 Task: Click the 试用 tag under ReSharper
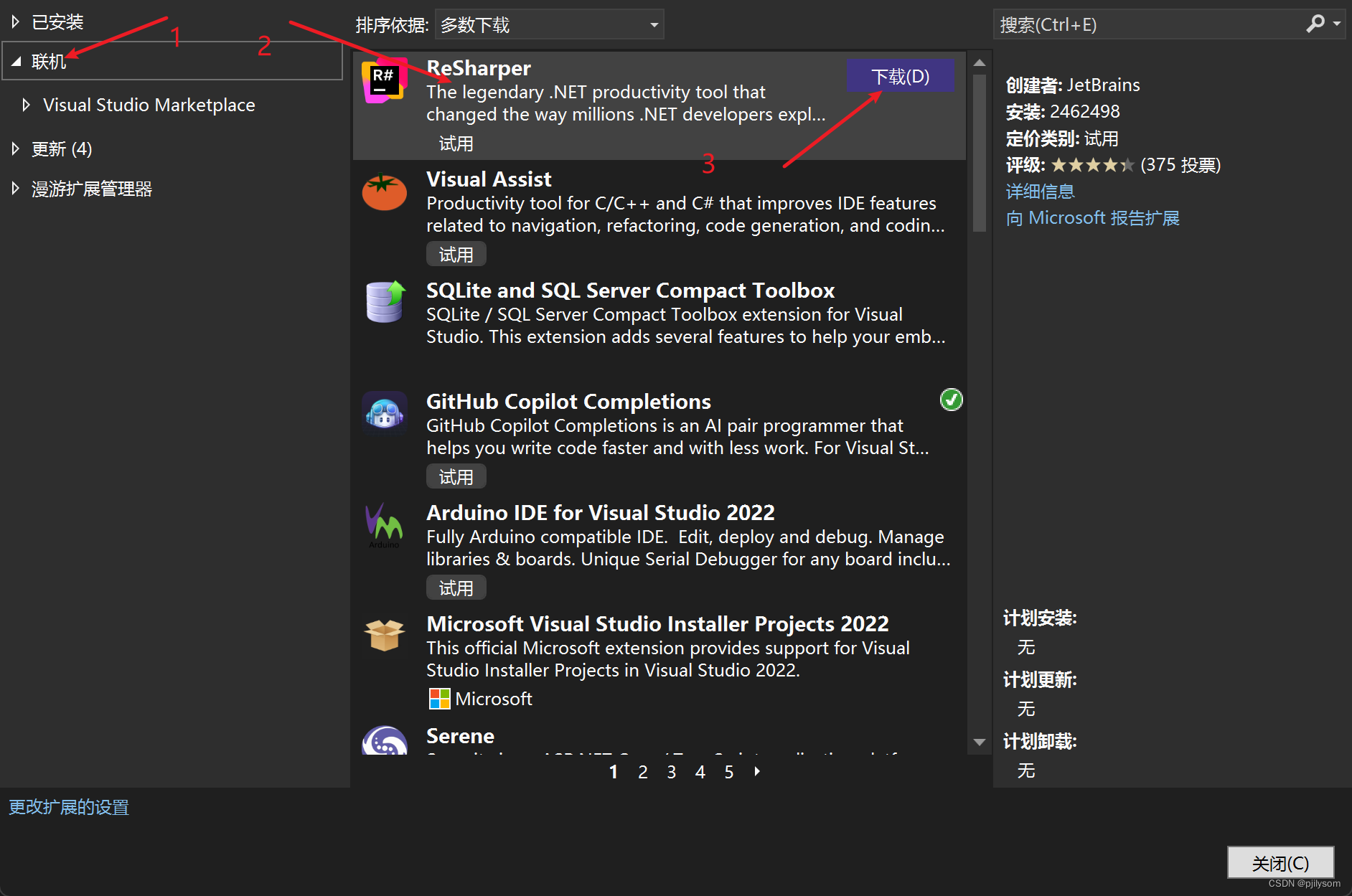[x=456, y=143]
